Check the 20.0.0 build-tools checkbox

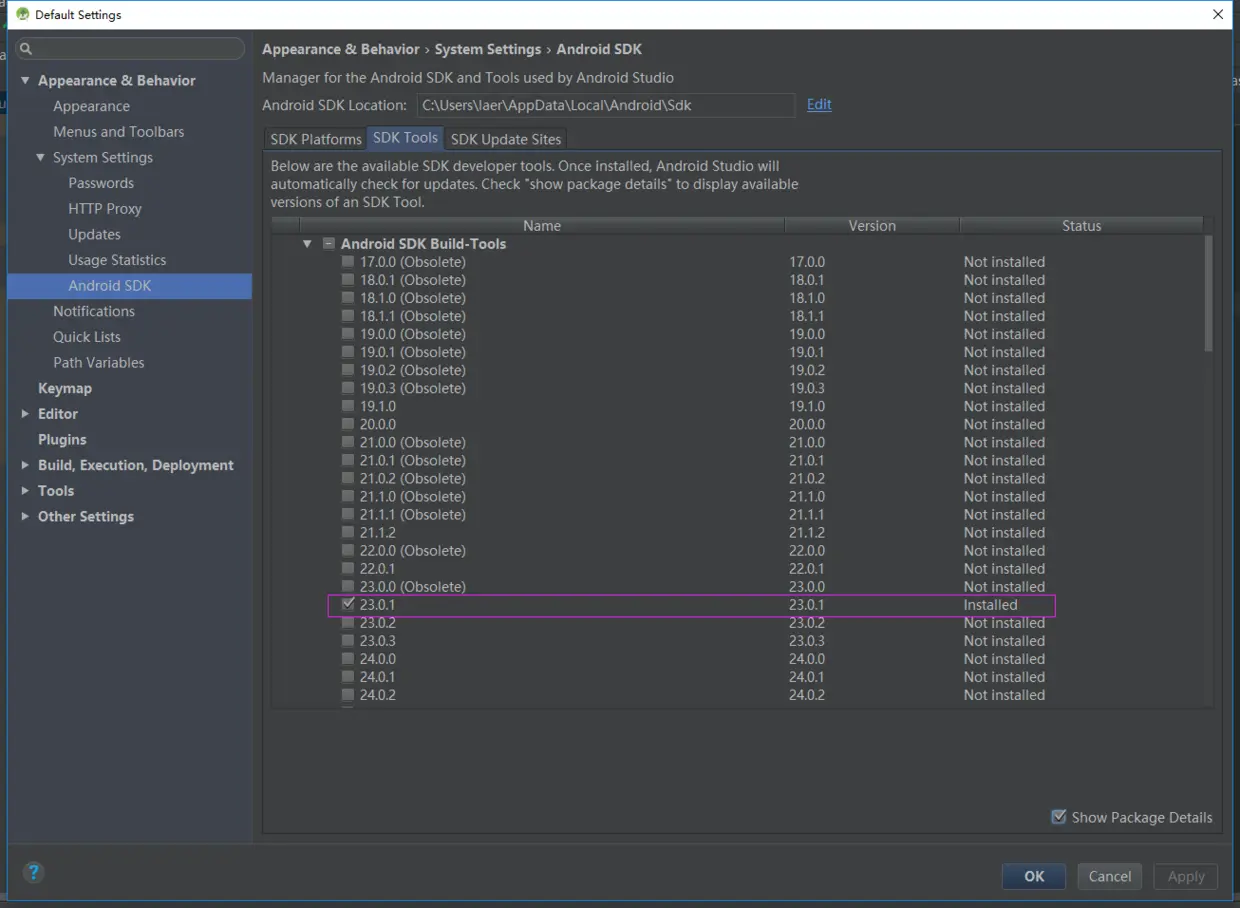(348, 424)
